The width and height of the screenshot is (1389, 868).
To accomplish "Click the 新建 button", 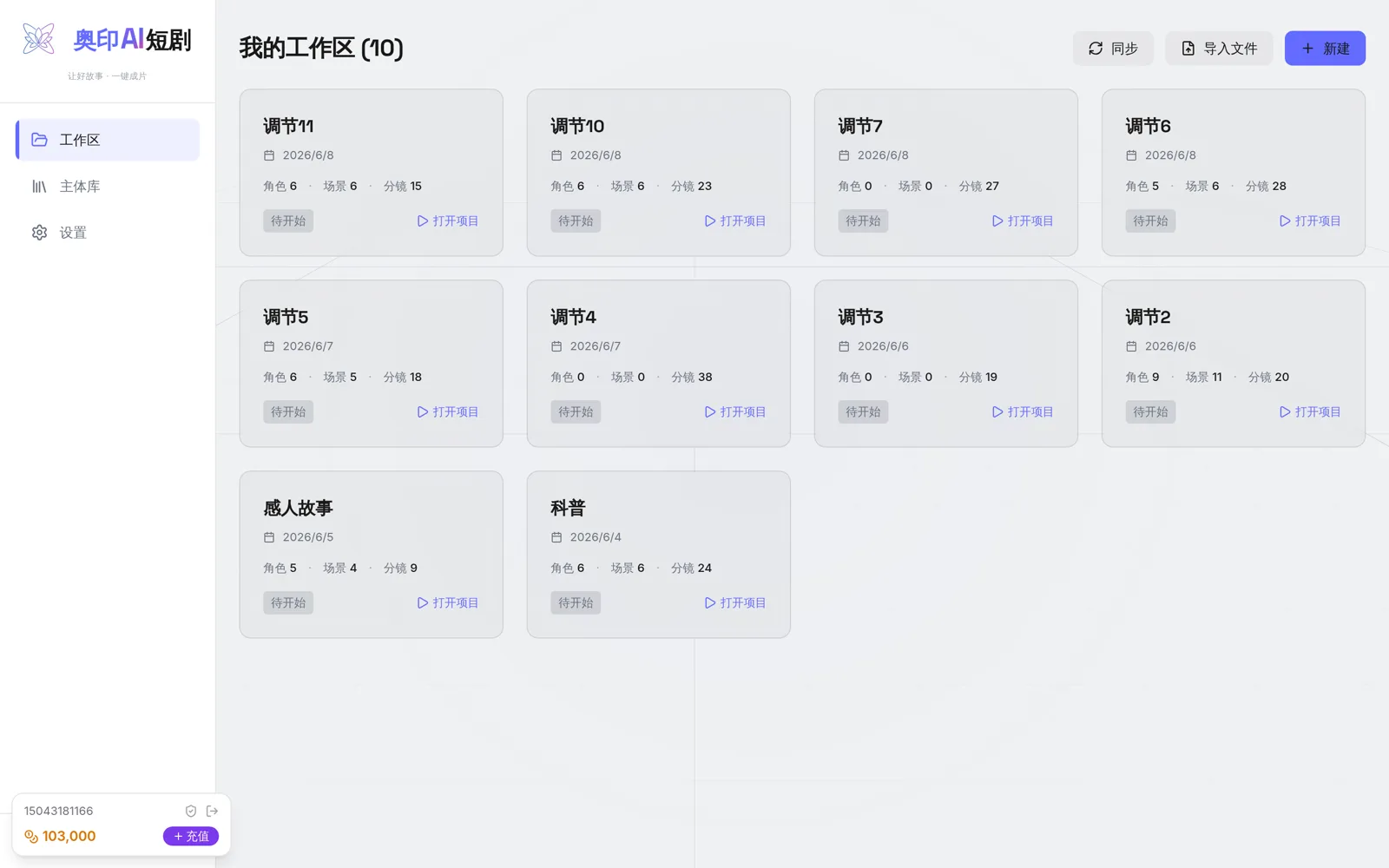I will [x=1325, y=49].
